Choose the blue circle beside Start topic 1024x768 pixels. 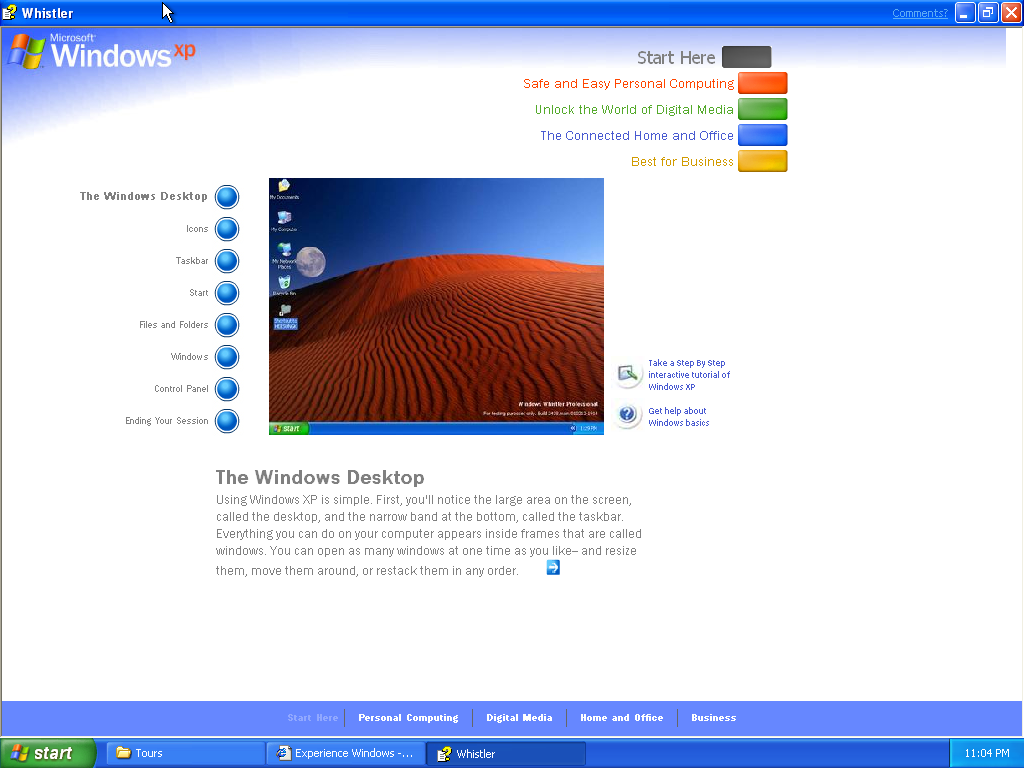[227, 293]
